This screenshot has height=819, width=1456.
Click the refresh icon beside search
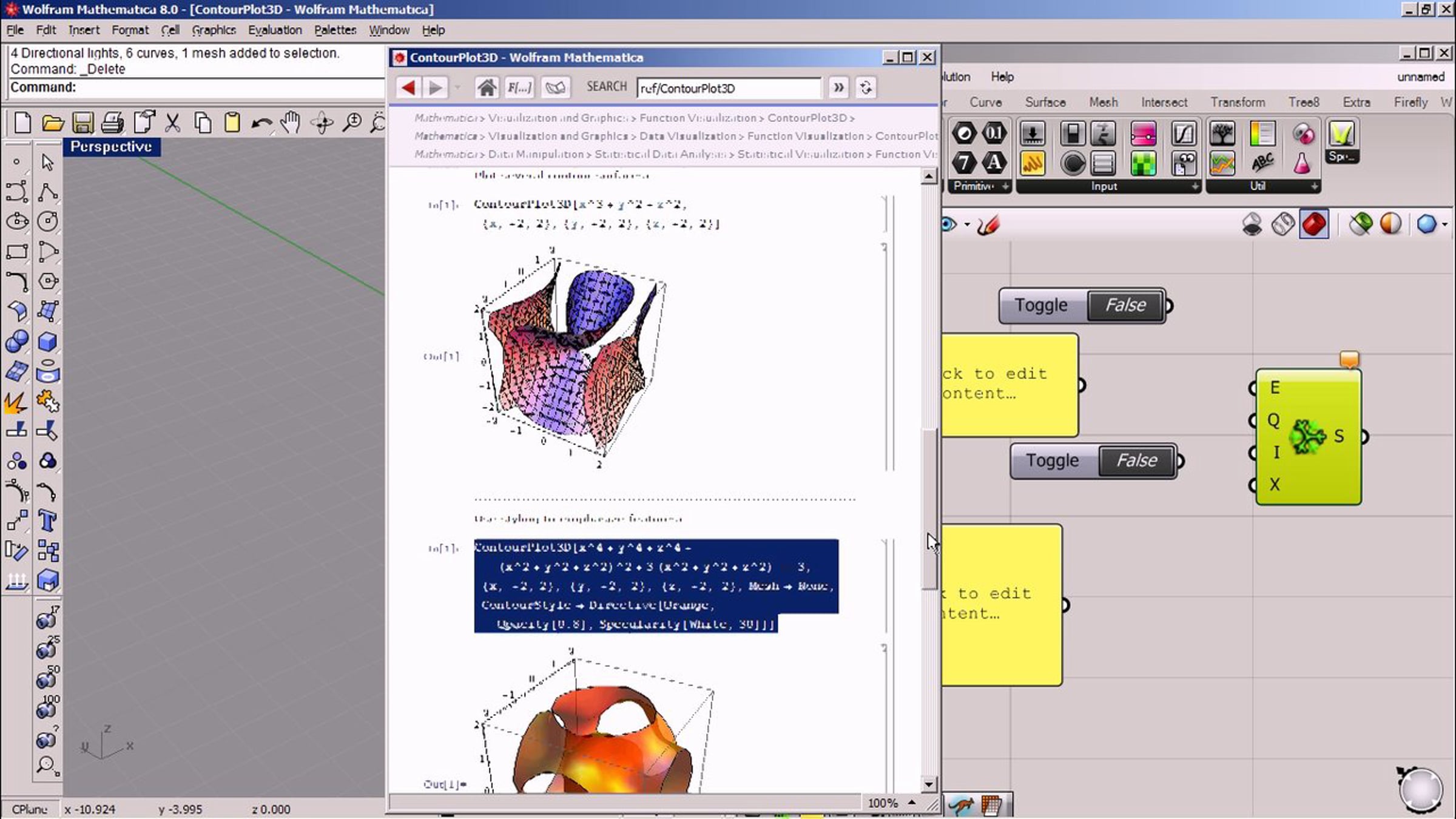(866, 88)
